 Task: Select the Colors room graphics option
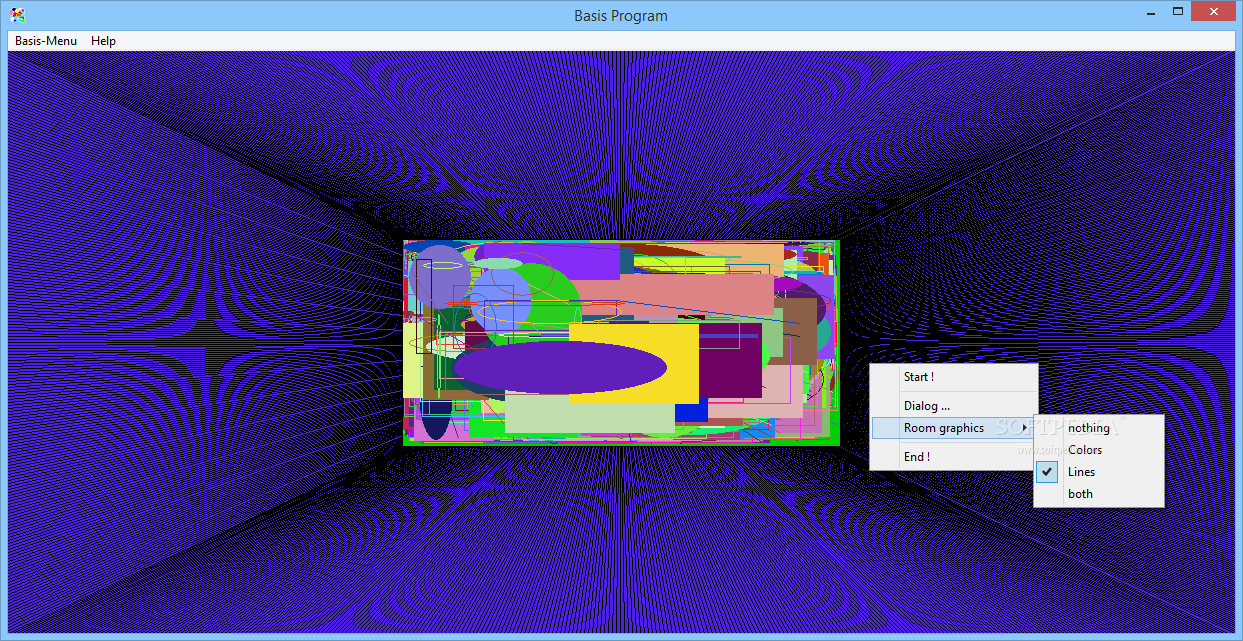[x=1098, y=450]
